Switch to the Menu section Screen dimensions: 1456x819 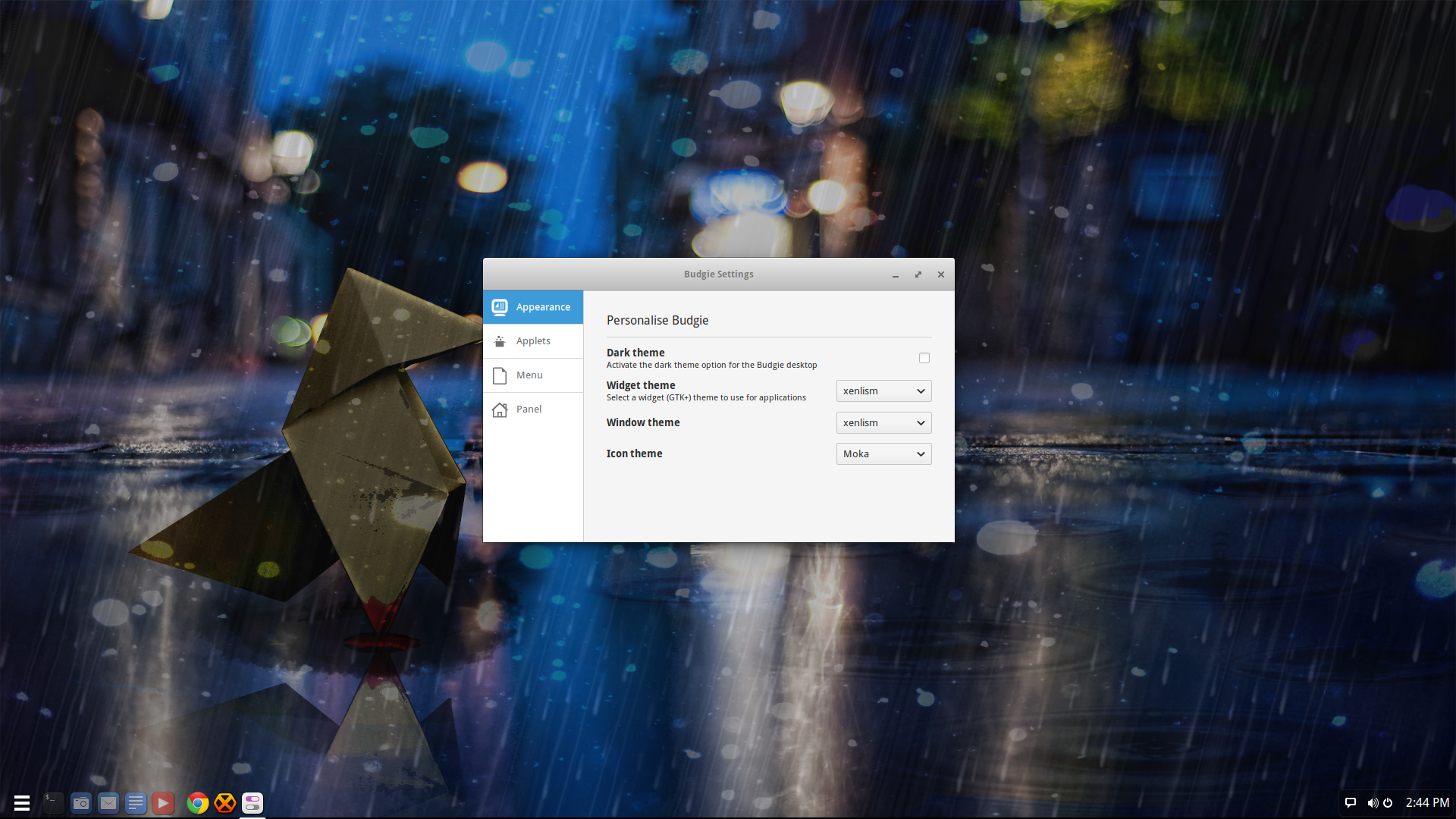point(533,375)
